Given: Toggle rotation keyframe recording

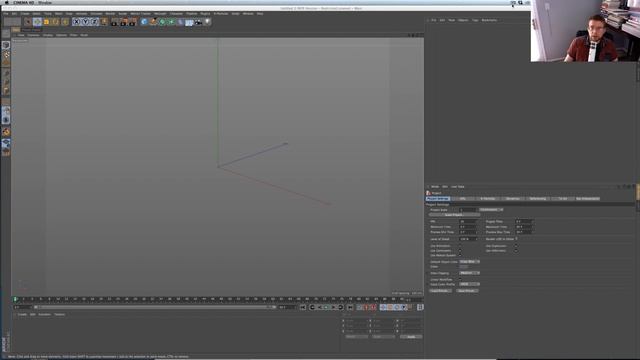Looking at the screenshot, I should [397, 307].
